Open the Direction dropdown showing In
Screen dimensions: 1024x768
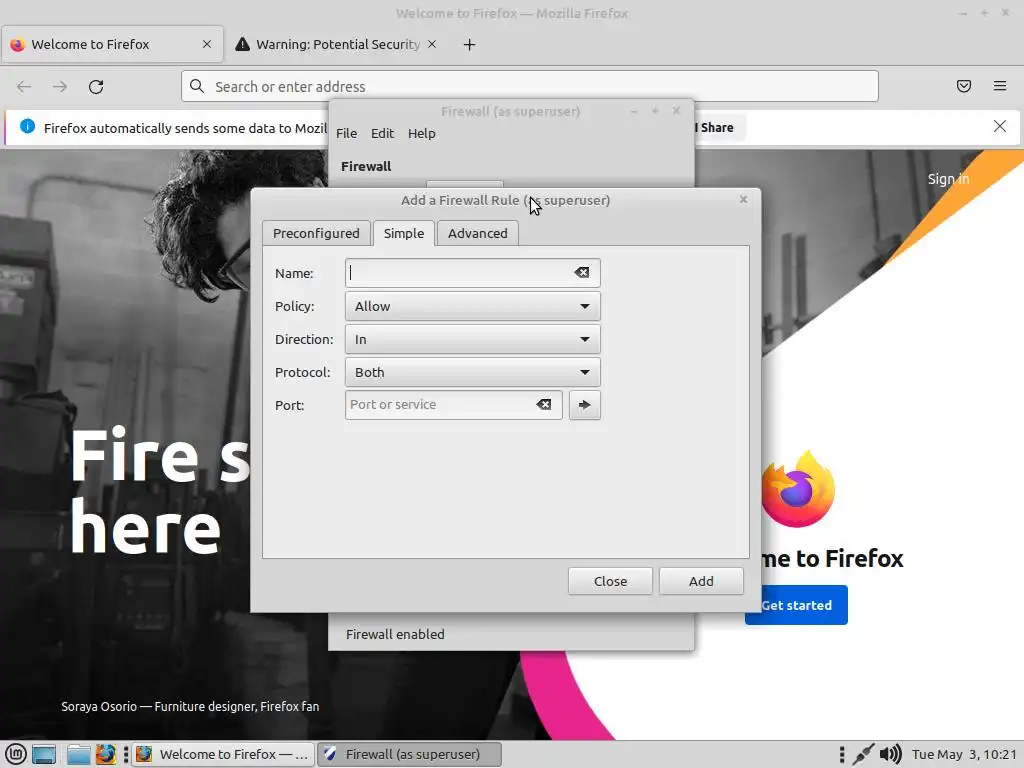pos(472,339)
